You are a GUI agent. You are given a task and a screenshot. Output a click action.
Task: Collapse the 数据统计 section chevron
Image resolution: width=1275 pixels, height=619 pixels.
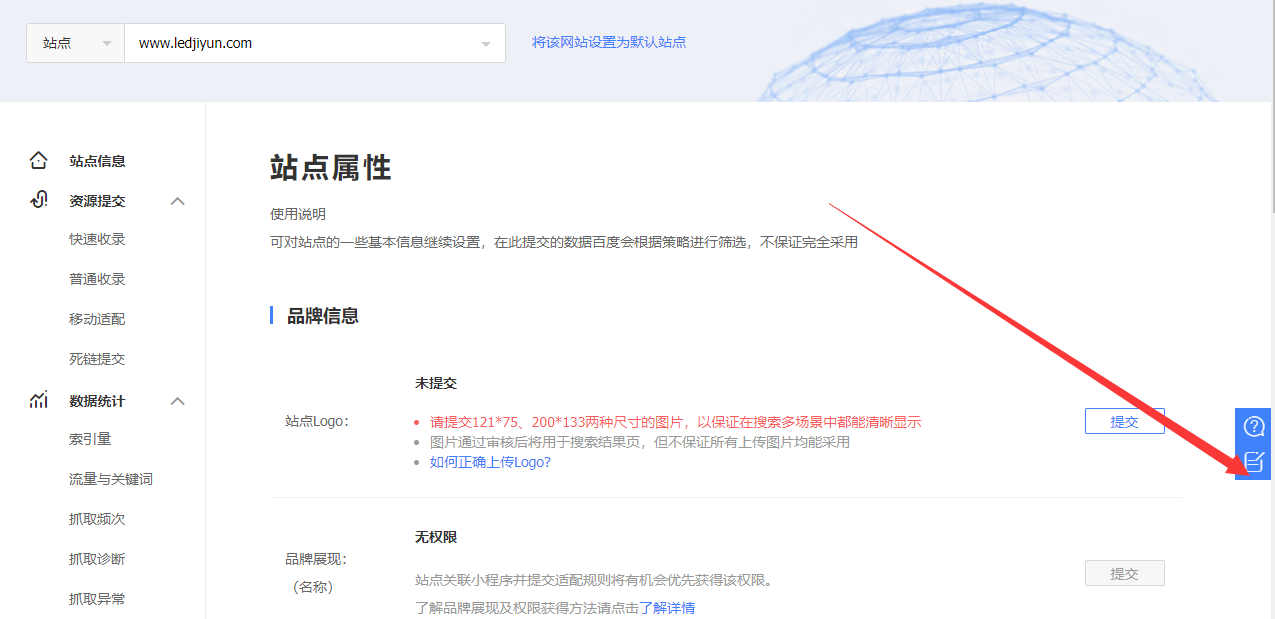tap(178, 401)
